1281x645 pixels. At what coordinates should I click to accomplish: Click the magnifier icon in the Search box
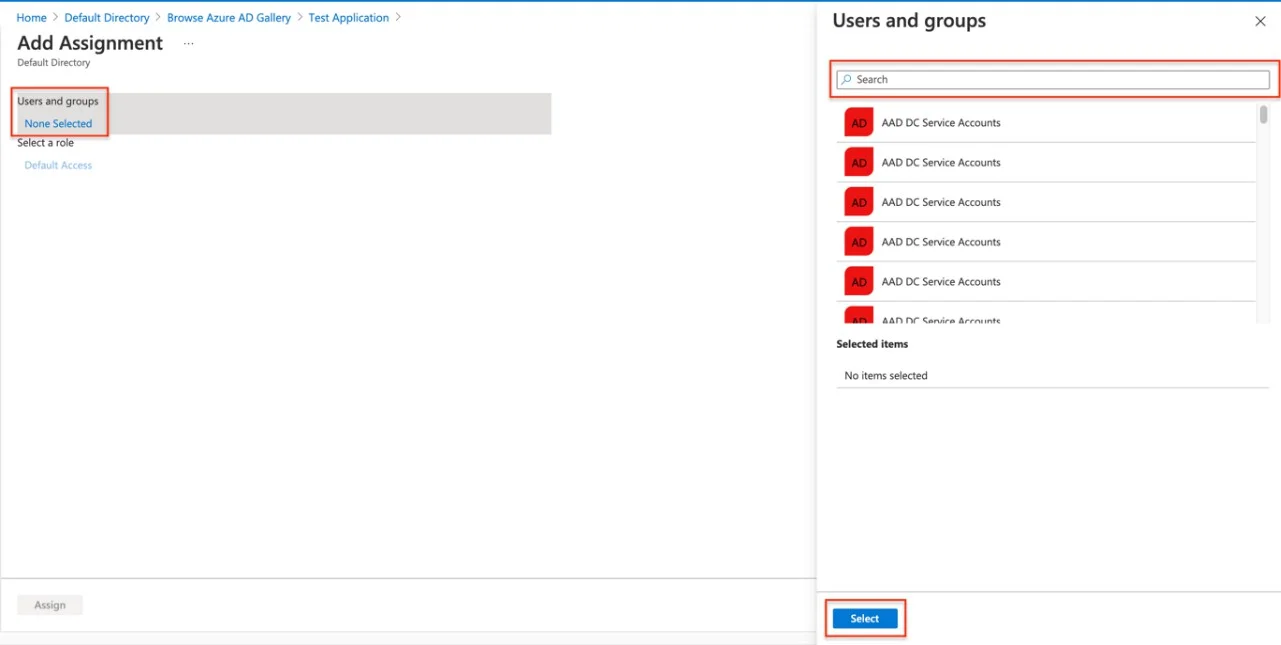847,79
